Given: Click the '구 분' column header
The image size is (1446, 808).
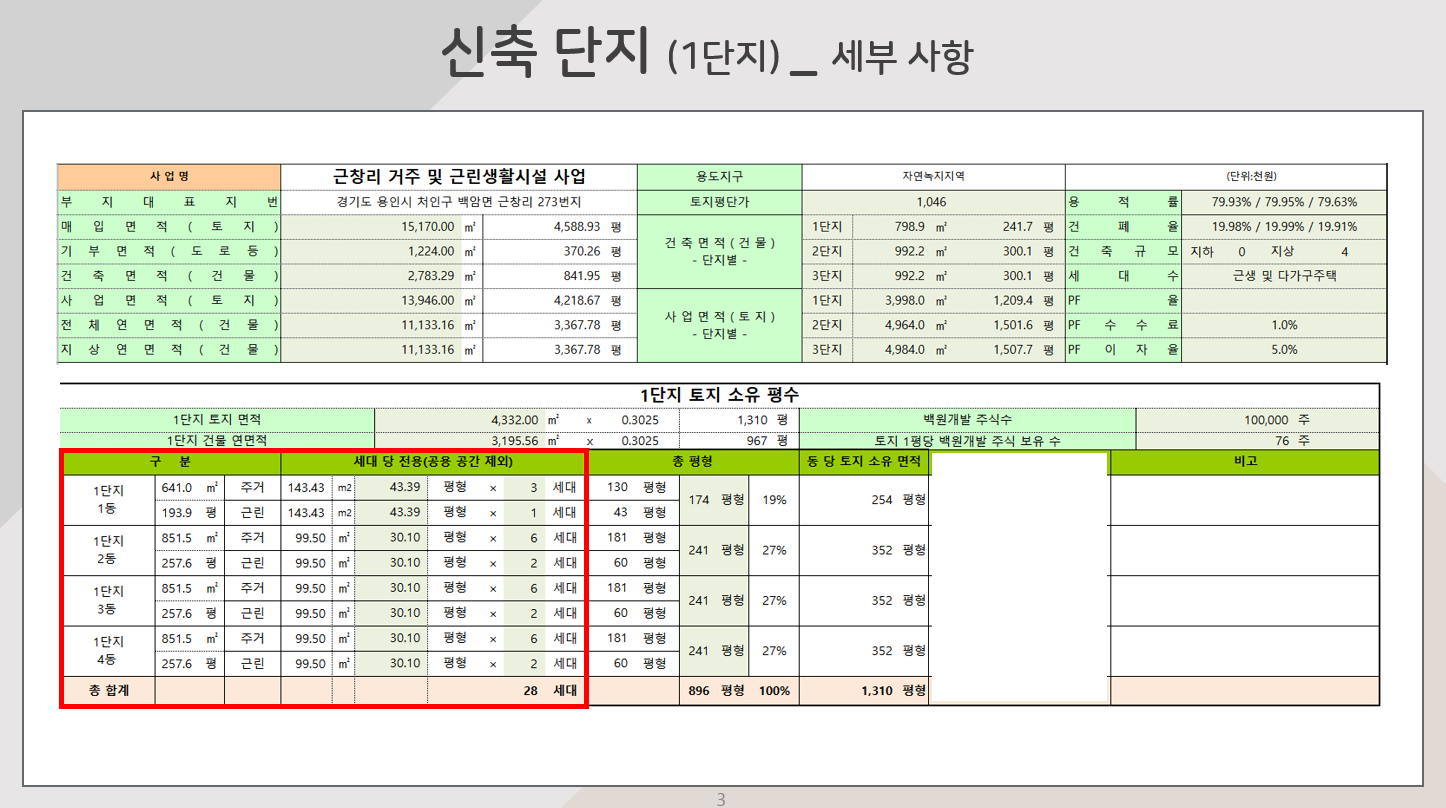Looking at the screenshot, I should coord(170,462).
